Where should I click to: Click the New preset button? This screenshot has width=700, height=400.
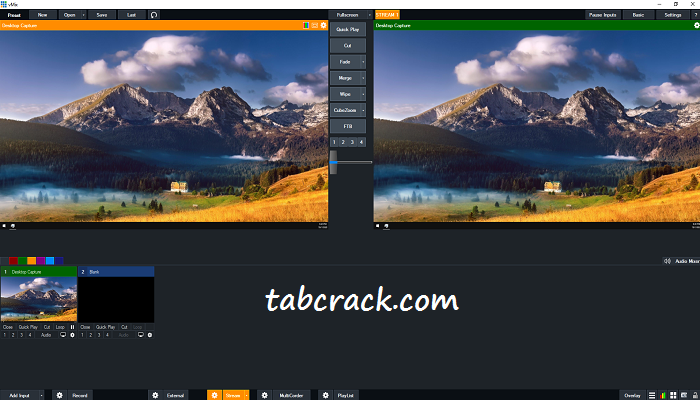(42, 15)
